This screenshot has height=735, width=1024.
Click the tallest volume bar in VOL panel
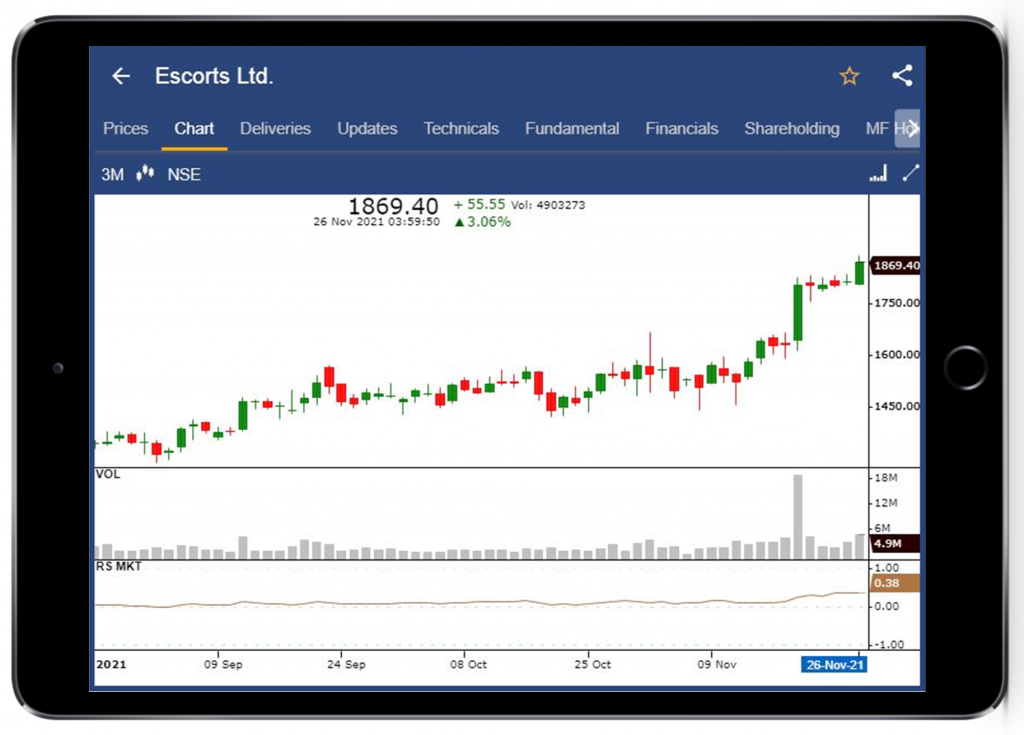[x=798, y=517]
